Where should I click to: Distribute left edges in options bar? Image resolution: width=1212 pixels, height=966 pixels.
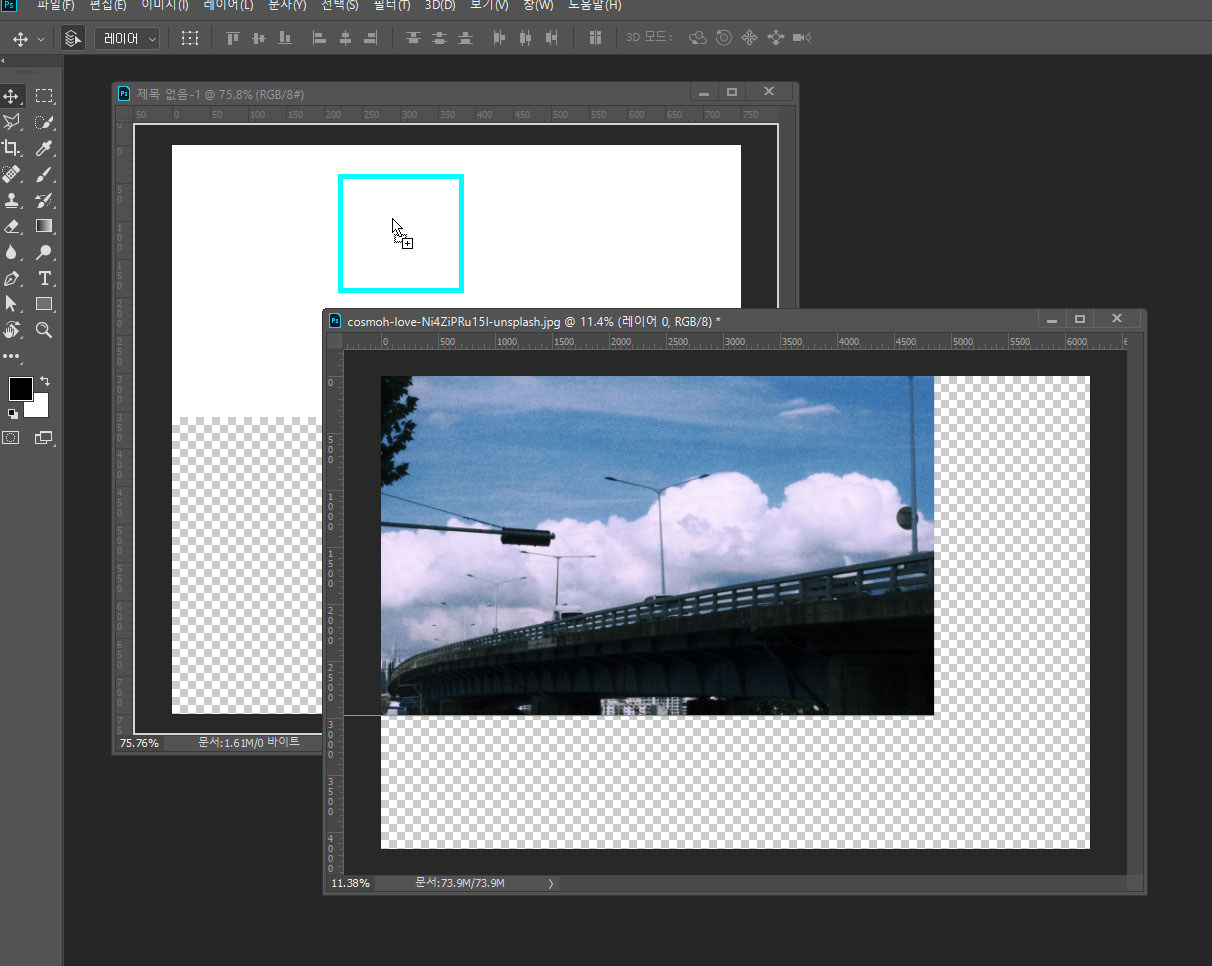click(500, 38)
